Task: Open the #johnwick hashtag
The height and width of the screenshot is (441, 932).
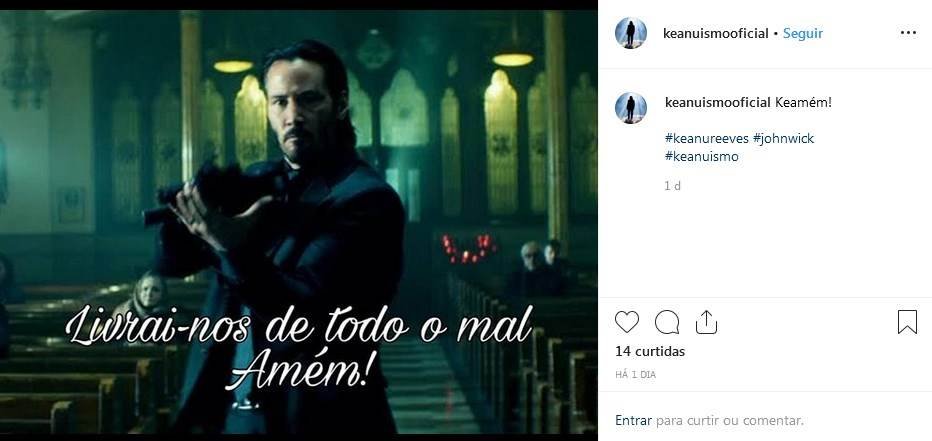Action: (783, 138)
